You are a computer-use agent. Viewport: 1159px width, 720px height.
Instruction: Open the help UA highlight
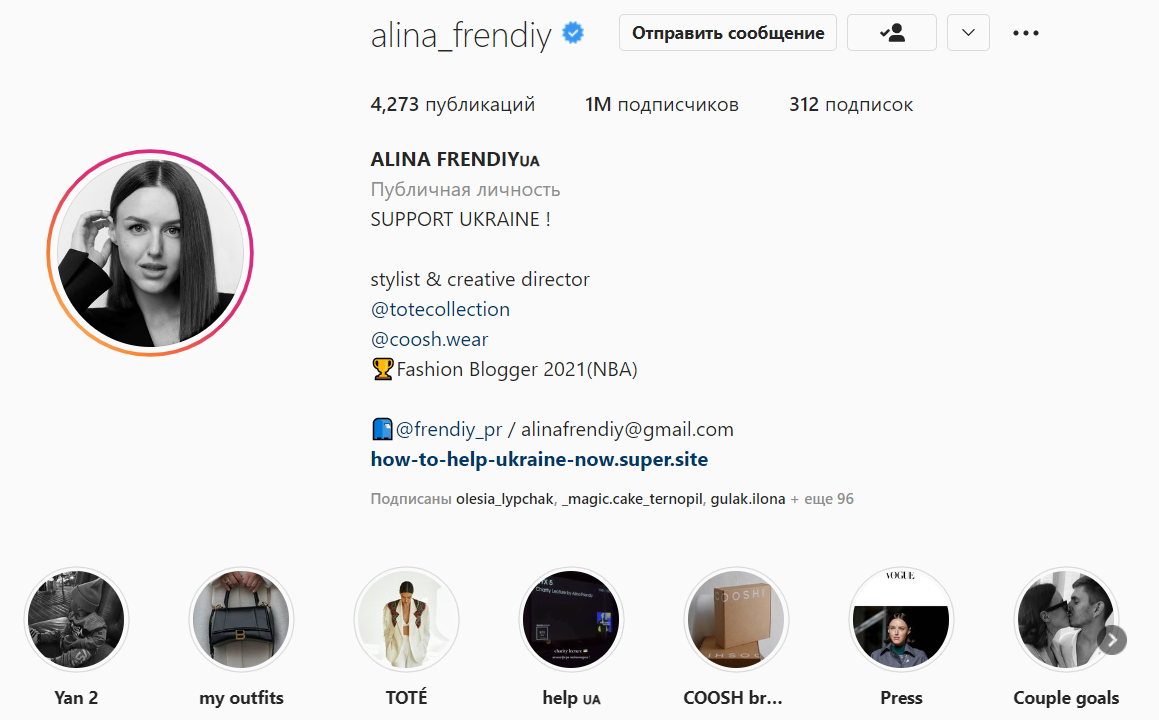(571, 619)
